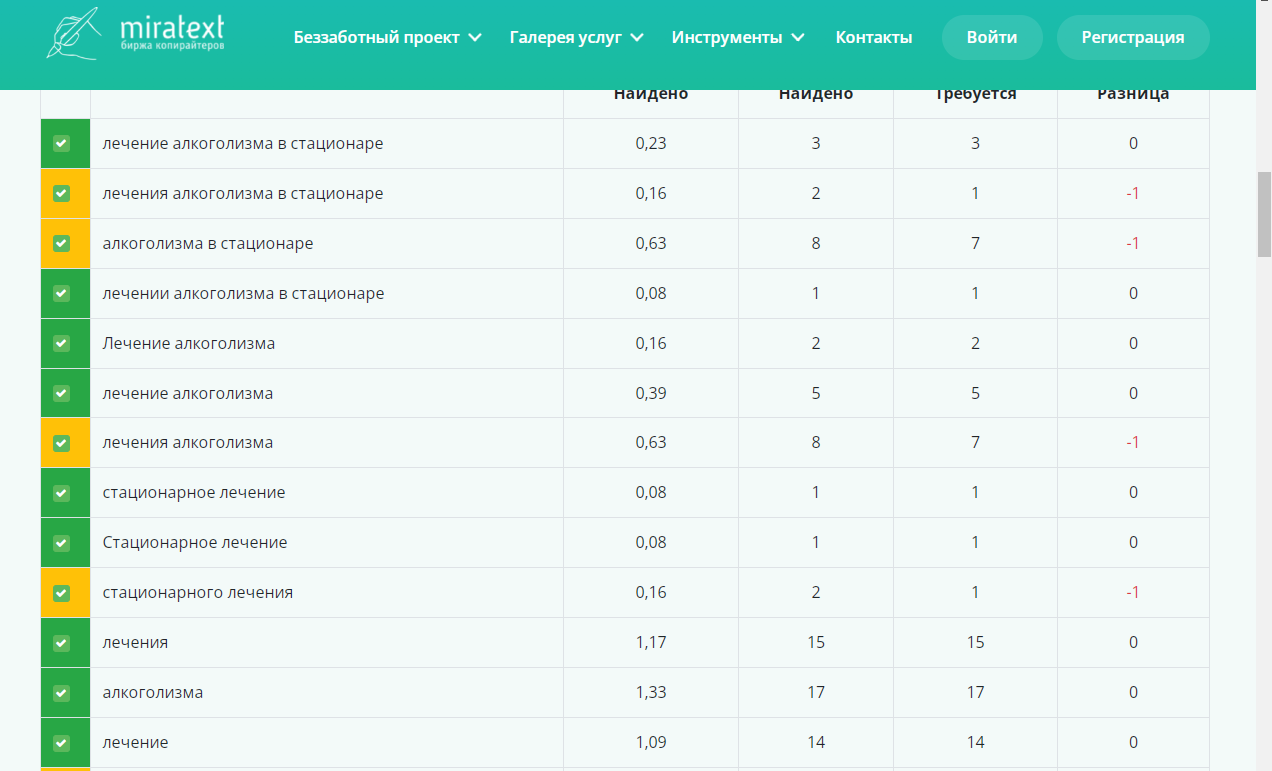Open the 'Галерея услуг' dropdown
Image resolution: width=1272 pixels, height=771 pixels.
click(x=576, y=37)
